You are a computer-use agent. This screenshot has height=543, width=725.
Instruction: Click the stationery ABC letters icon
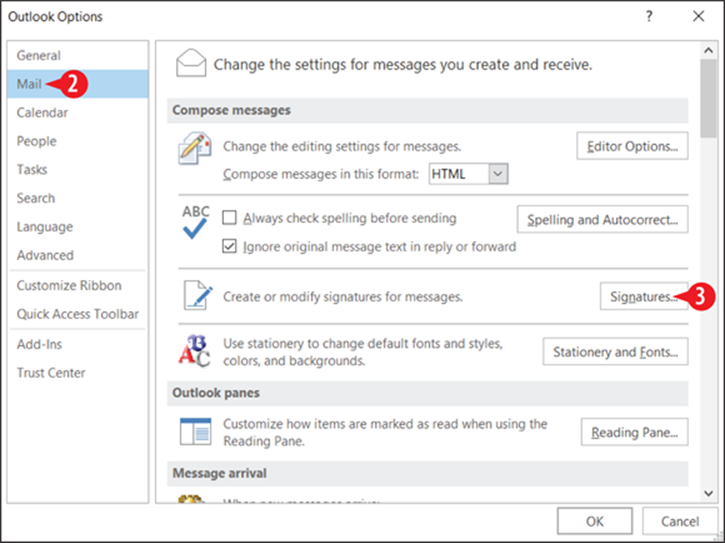click(194, 352)
